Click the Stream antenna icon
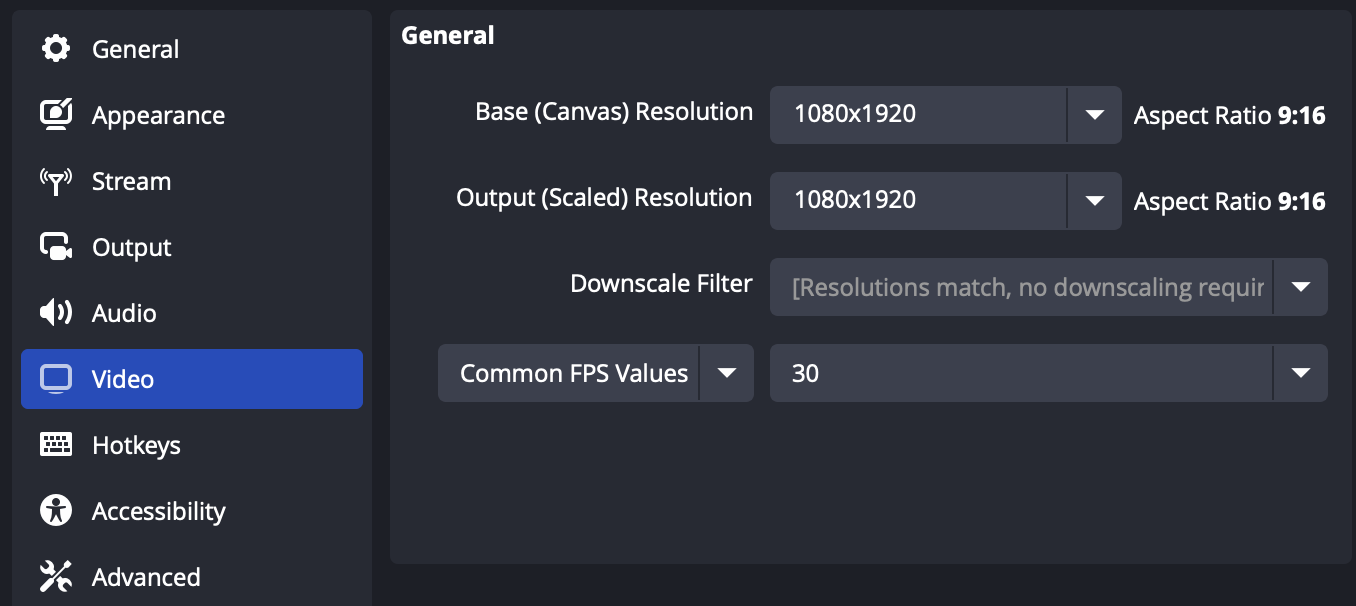 tap(56, 181)
